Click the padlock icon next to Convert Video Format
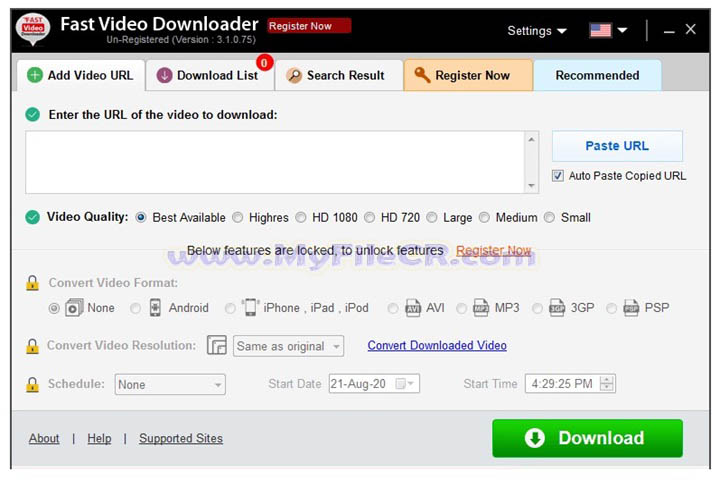This screenshot has height=480, width=720. tap(32, 283)
